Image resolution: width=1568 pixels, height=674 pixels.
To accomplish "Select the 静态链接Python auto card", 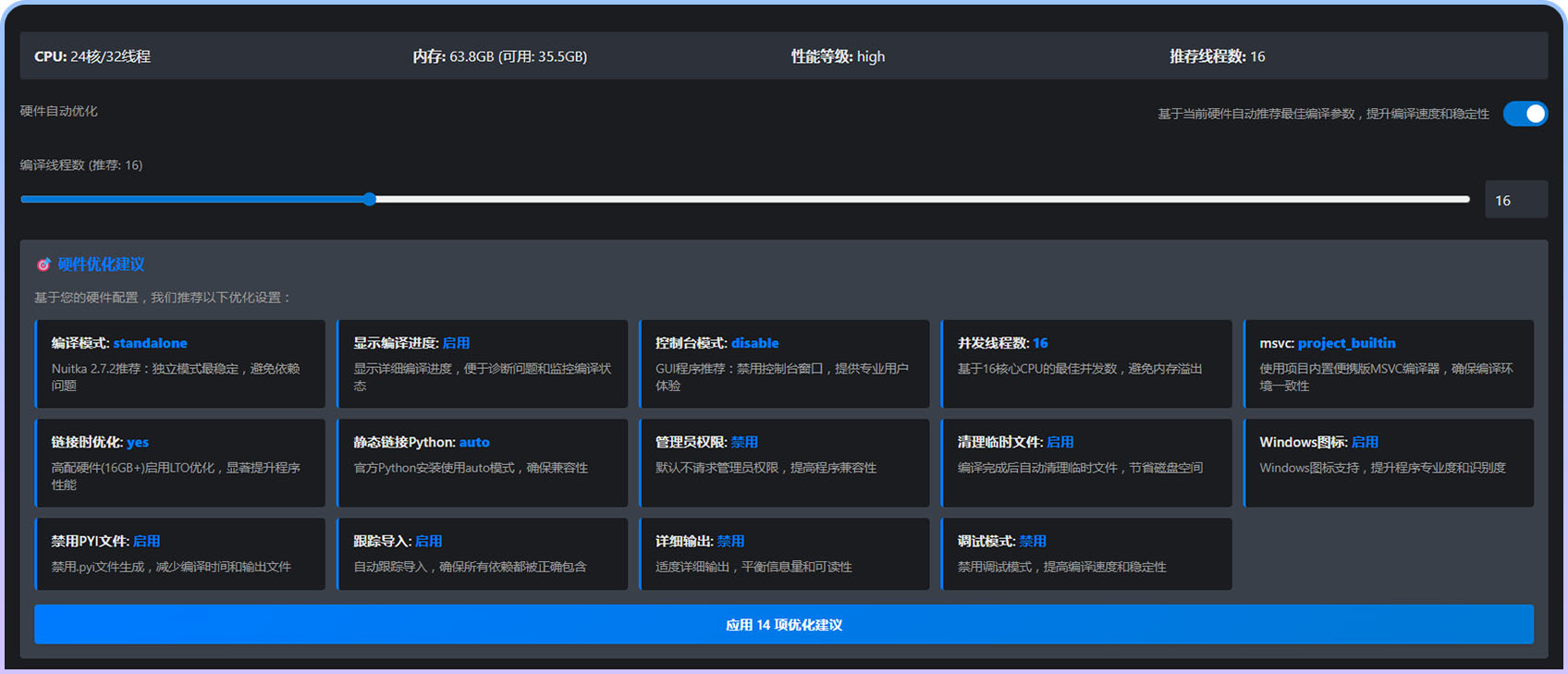I will 482,463.
